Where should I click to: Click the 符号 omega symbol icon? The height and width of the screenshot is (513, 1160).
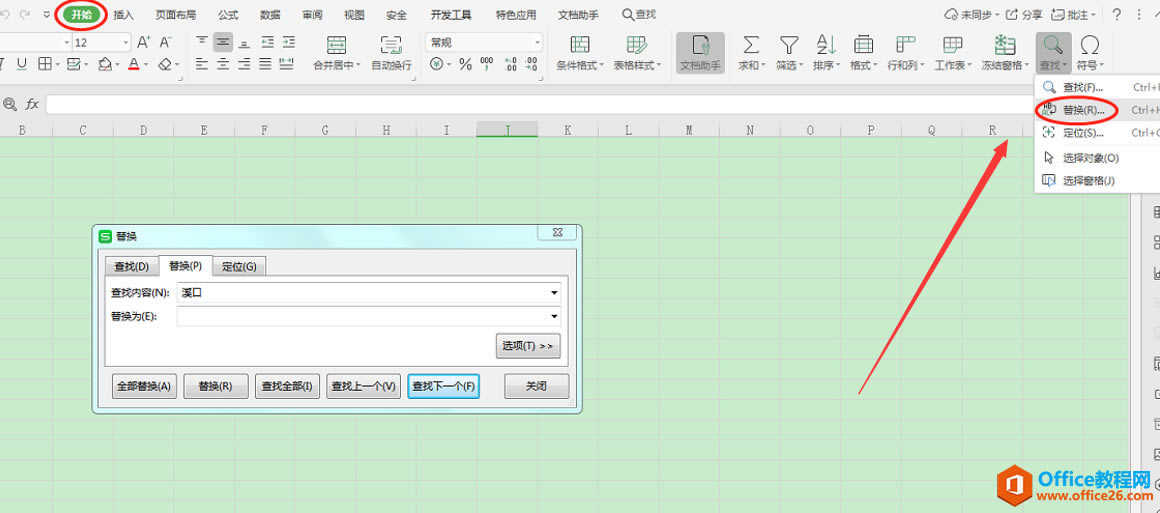pos(1090,44)
